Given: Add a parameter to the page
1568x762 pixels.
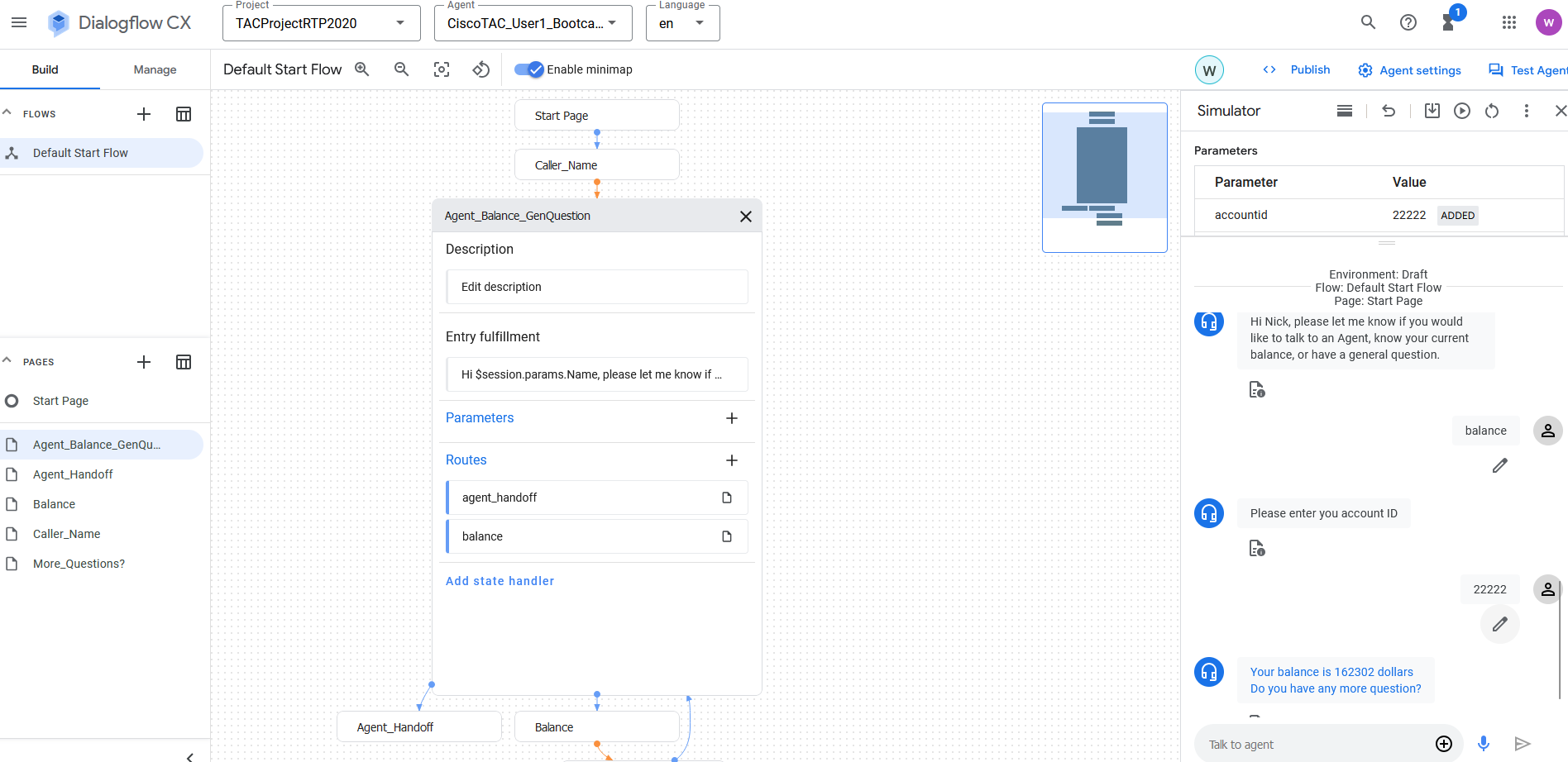Looking at the screenshot, I should (x=732, y=418).
